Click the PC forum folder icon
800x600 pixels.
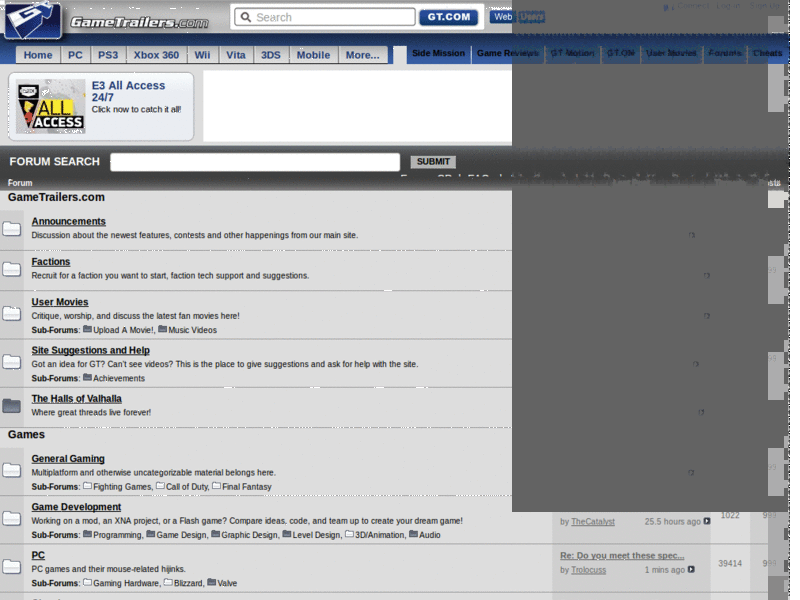coord(11,567)
